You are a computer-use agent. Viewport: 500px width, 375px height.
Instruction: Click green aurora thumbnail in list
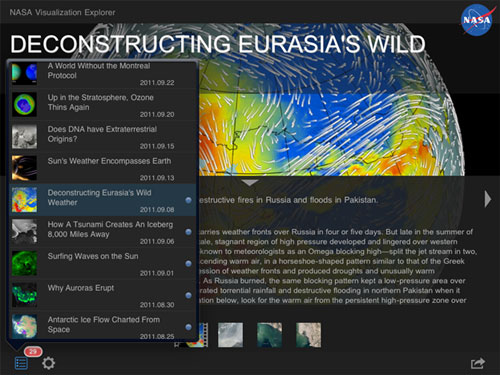click(24, 295)
